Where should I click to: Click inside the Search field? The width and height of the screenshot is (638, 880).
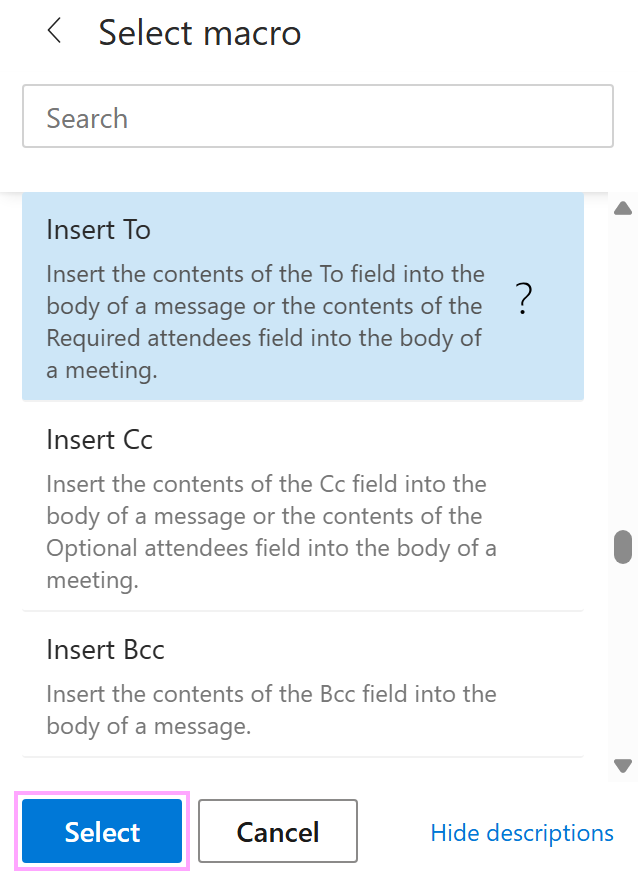[x=318, y=116]
